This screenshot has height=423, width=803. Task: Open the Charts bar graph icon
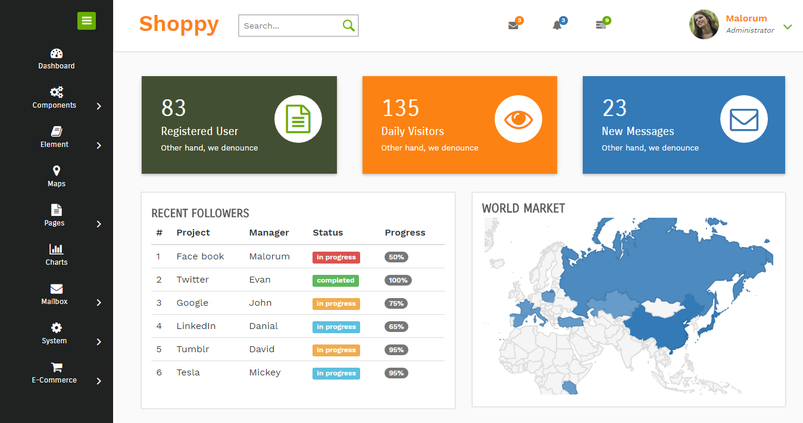point(56,249)
